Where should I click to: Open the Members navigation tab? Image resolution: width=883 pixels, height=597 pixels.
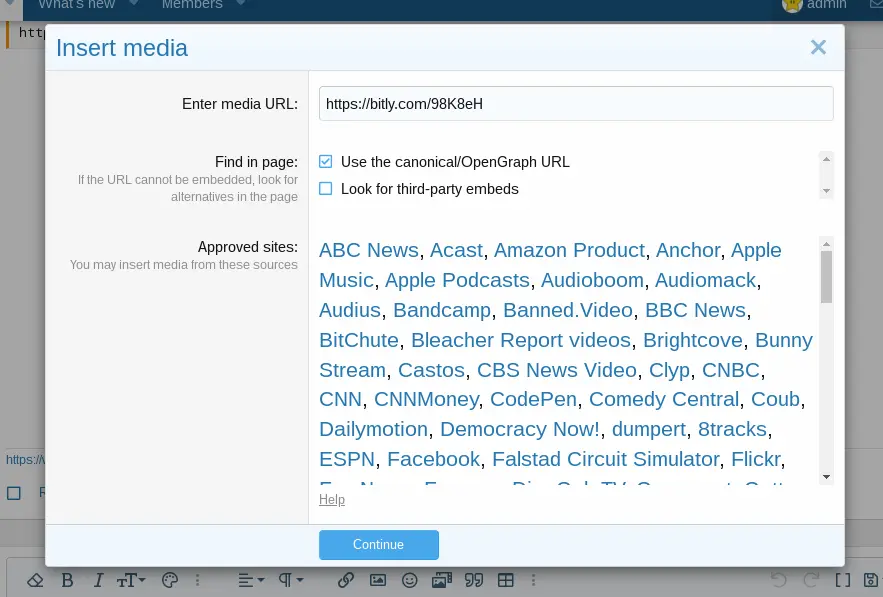pyautogui.click(x=192, y=5)
